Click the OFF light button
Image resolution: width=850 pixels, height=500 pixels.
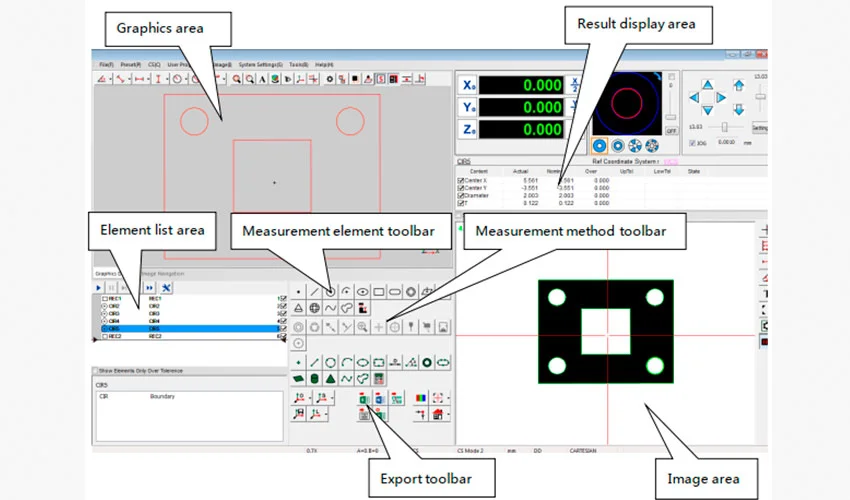671,130
